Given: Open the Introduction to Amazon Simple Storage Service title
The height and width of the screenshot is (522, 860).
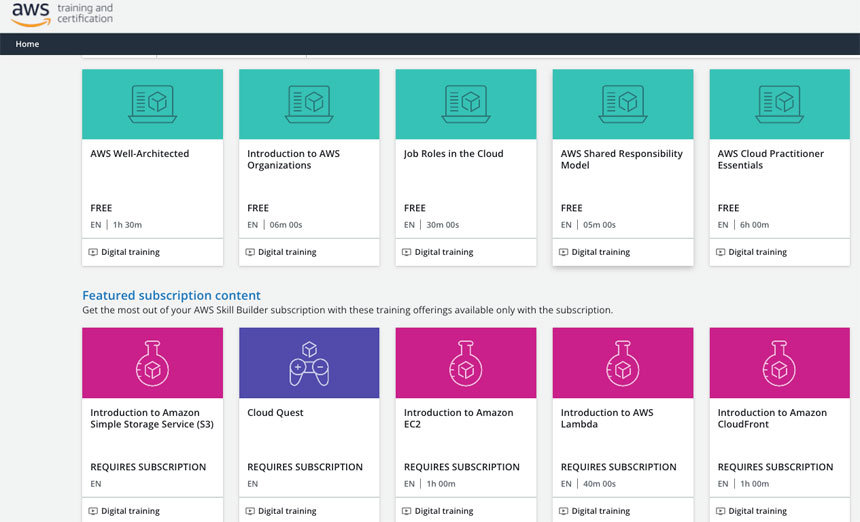Looking at the screenshot, I should 151,419.
